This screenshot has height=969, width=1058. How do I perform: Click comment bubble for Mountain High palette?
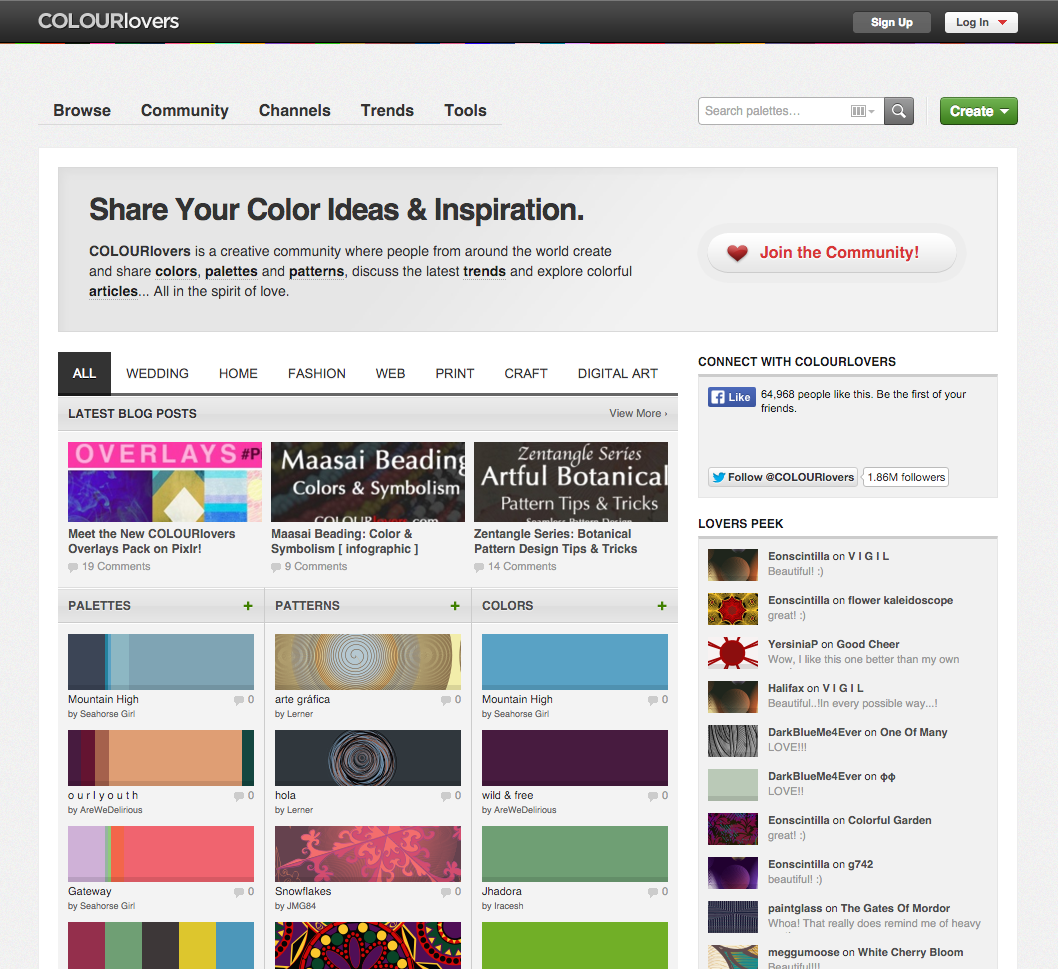pyautogui.click(x=239, y=700)
